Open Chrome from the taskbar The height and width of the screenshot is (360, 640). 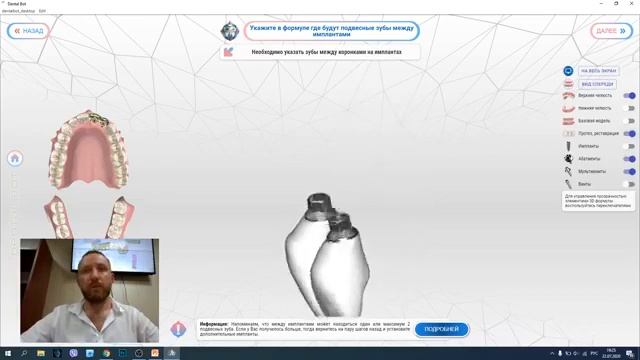pyautogui.click(x=106, y=353)
